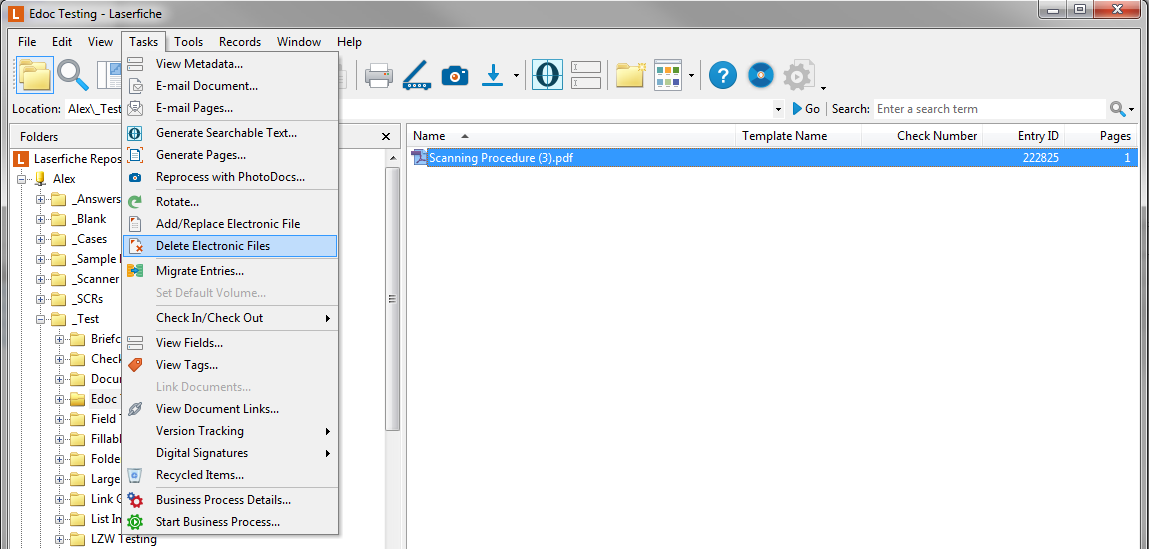Open the File menu
The width and height of the screenshot is (1149, 549).
pos(27,42)
